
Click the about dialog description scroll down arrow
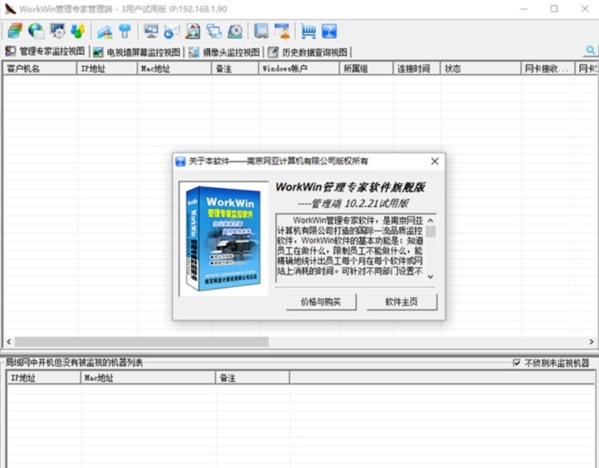point(431,277)
